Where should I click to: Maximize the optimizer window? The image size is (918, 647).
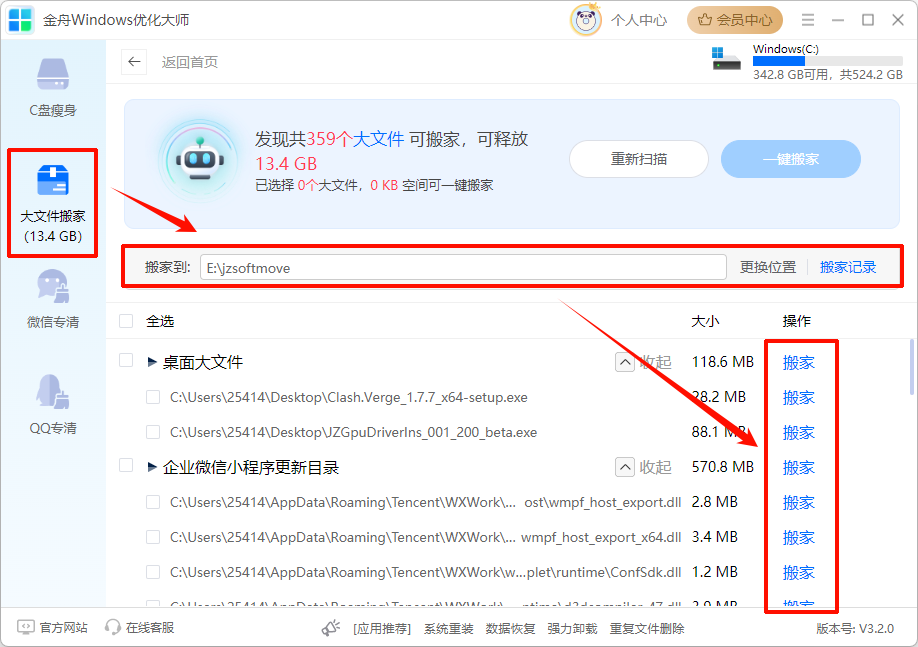[x=868, y=20]
